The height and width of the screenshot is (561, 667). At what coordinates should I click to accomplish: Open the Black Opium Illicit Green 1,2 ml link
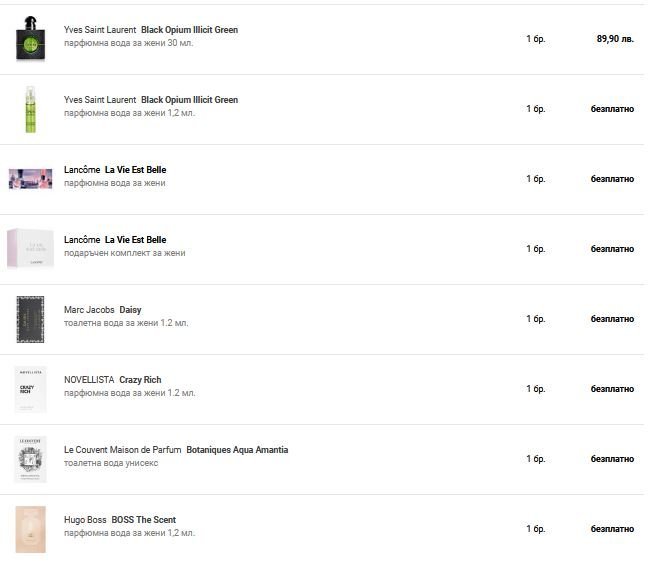pyautogui.click(x=189, y=100)
